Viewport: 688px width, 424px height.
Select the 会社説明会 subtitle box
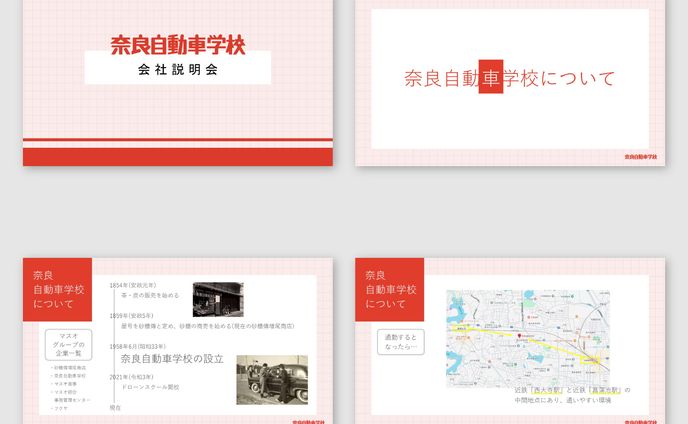[177, 70]
